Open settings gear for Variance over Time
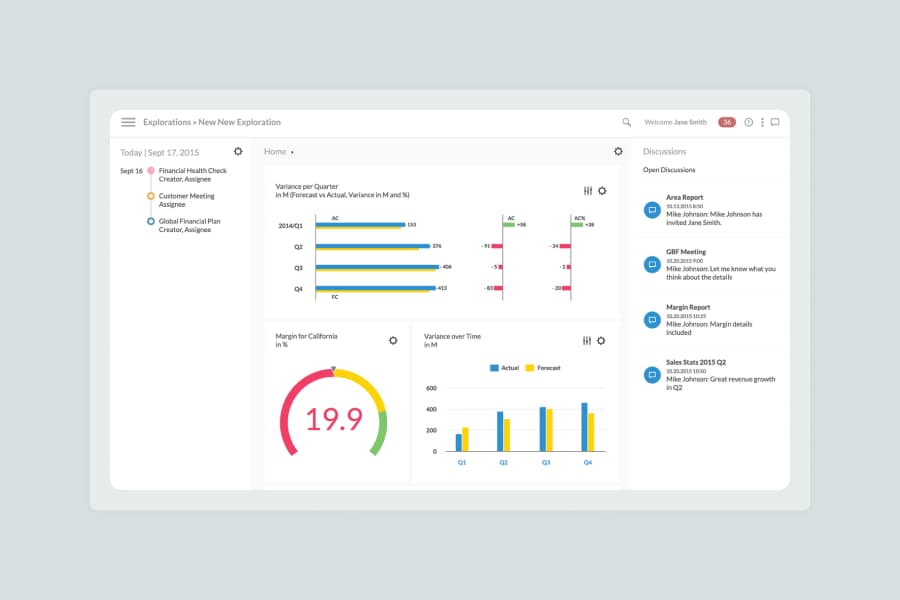 601,341
